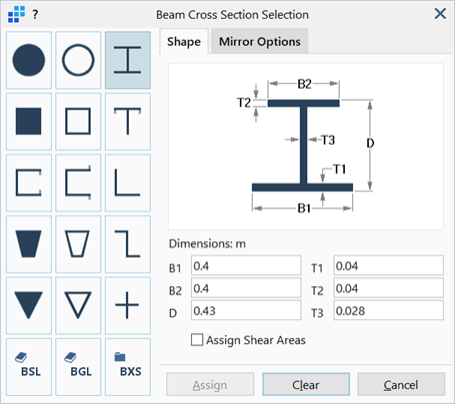Image resolution: width=455 pixels, height=404 pixels.
Task: Click the T3 web thickness field
Action: pos(388,311)
